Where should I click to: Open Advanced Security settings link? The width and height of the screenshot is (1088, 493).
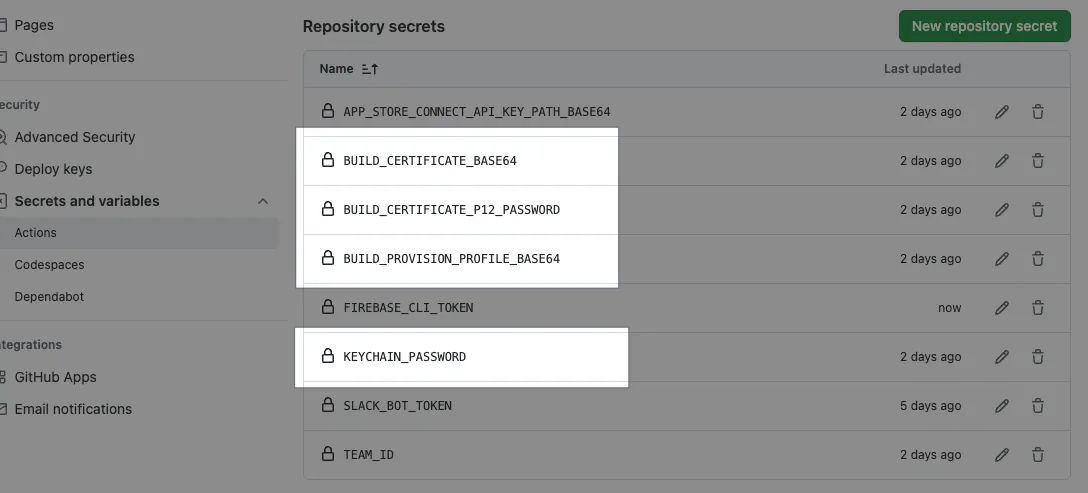coord(75,137)
